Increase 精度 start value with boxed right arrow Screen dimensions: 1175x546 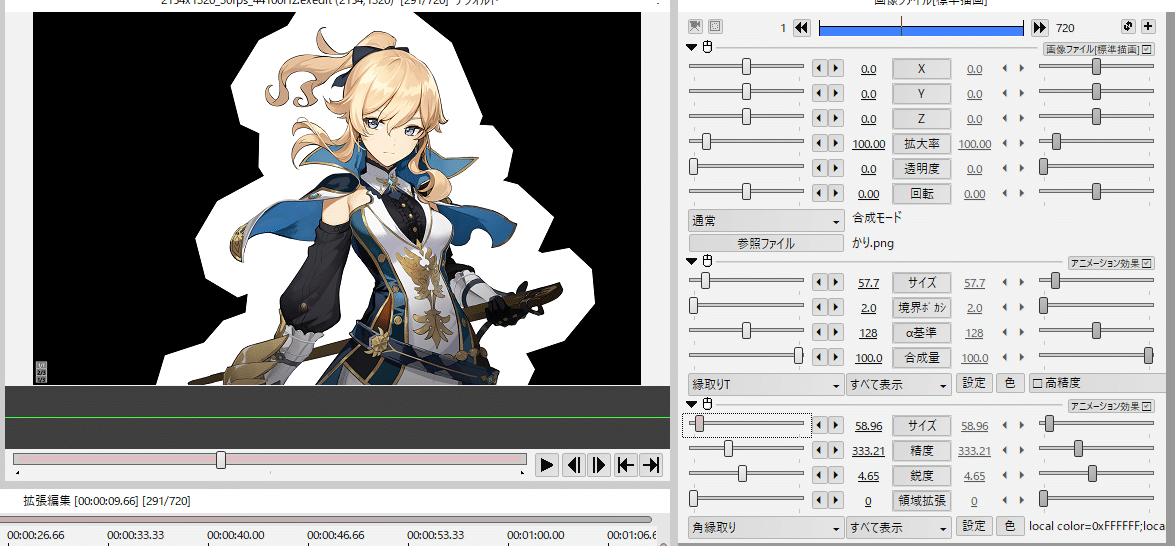pos(835,451)
